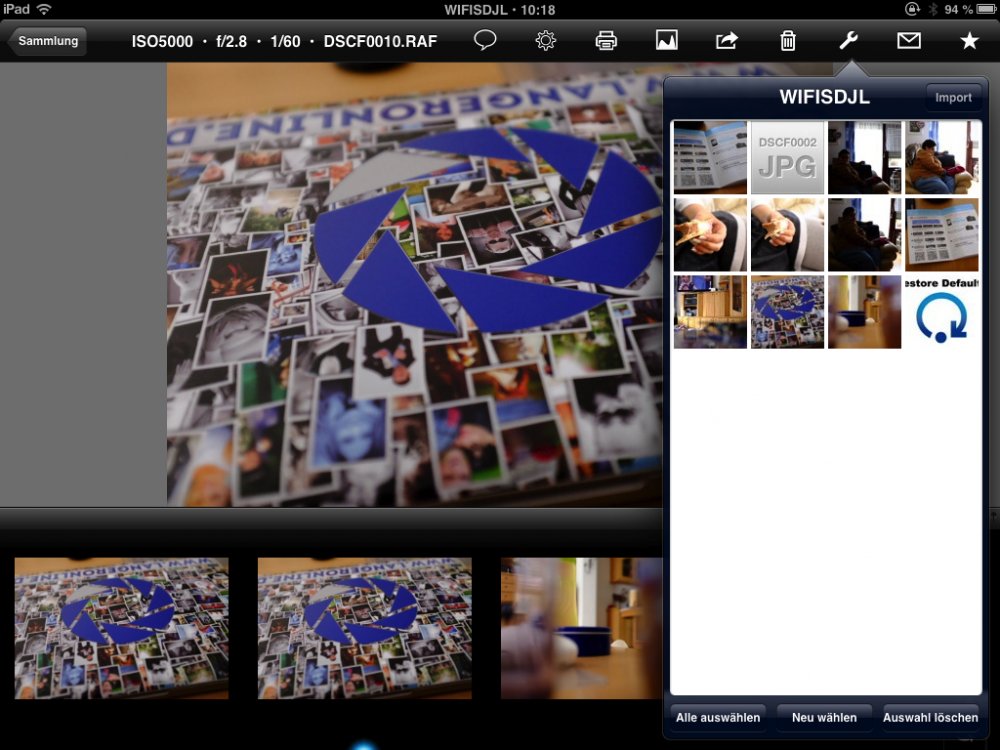1000x750 pixels.
Task: Open the gear settings icon
Action: [546, 41]
